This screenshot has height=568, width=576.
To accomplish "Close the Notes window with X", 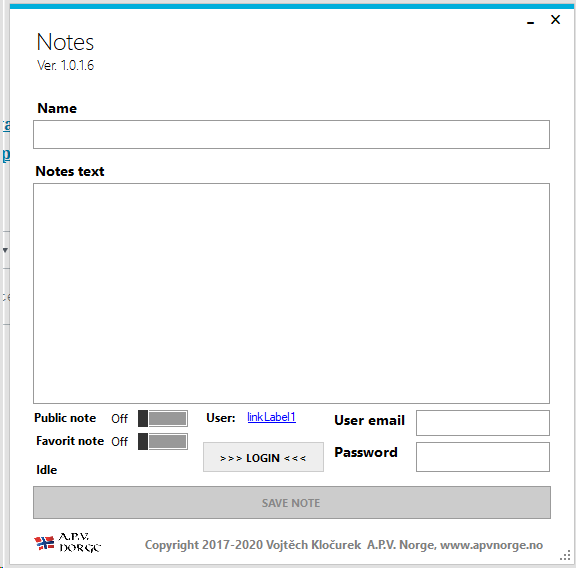I will pos(555,19).
